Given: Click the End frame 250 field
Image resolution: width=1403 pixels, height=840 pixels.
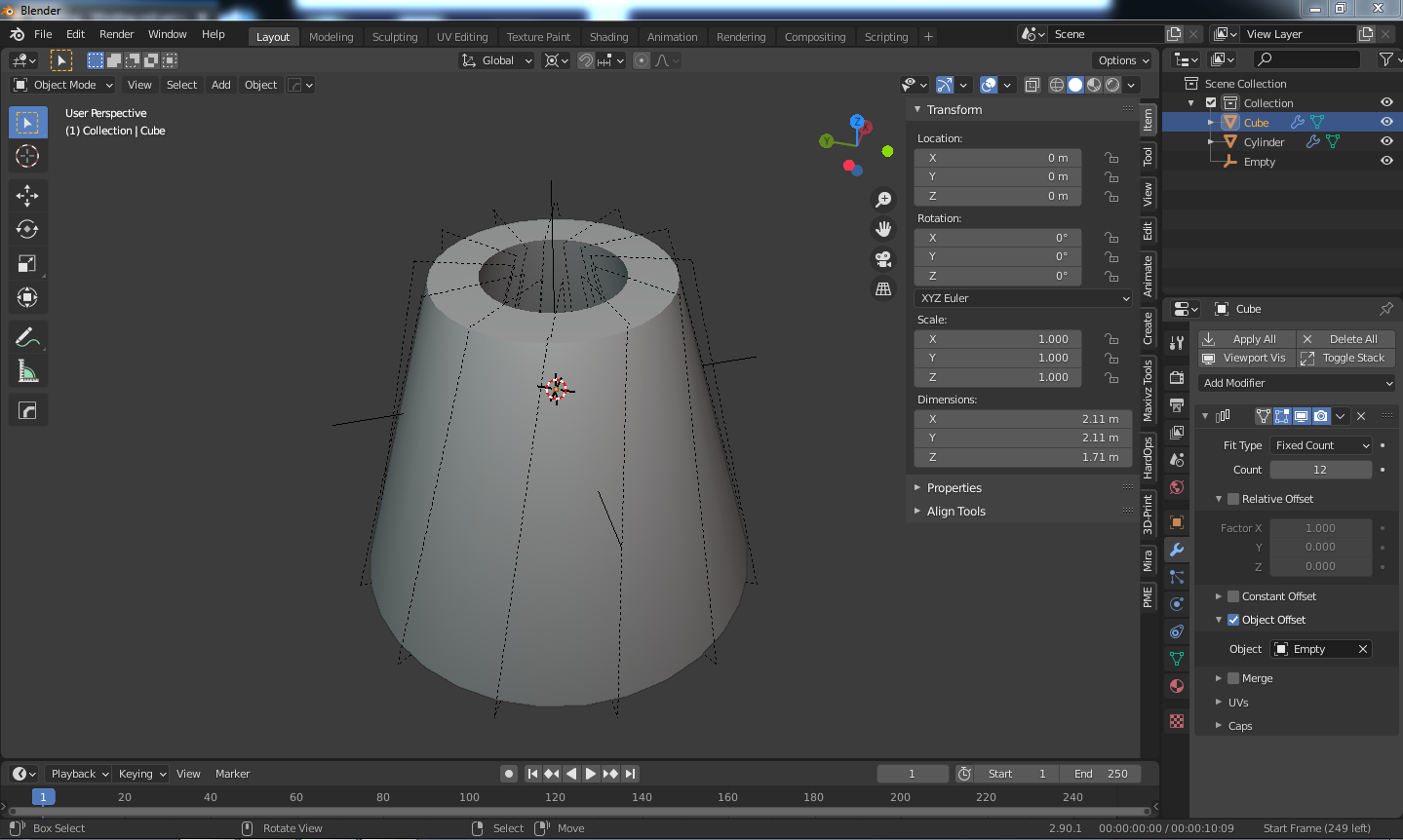Looking at the screenshot, I should (1100, 774).
